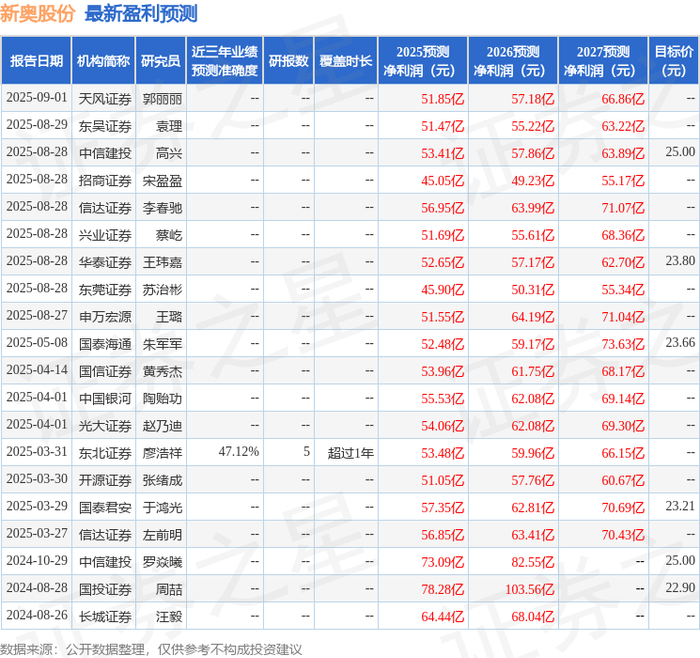Image resolution: width=700 pixels, height=658 pixels.
Task: Click 招商证券 institution cell
Action: tap(105, 180)
